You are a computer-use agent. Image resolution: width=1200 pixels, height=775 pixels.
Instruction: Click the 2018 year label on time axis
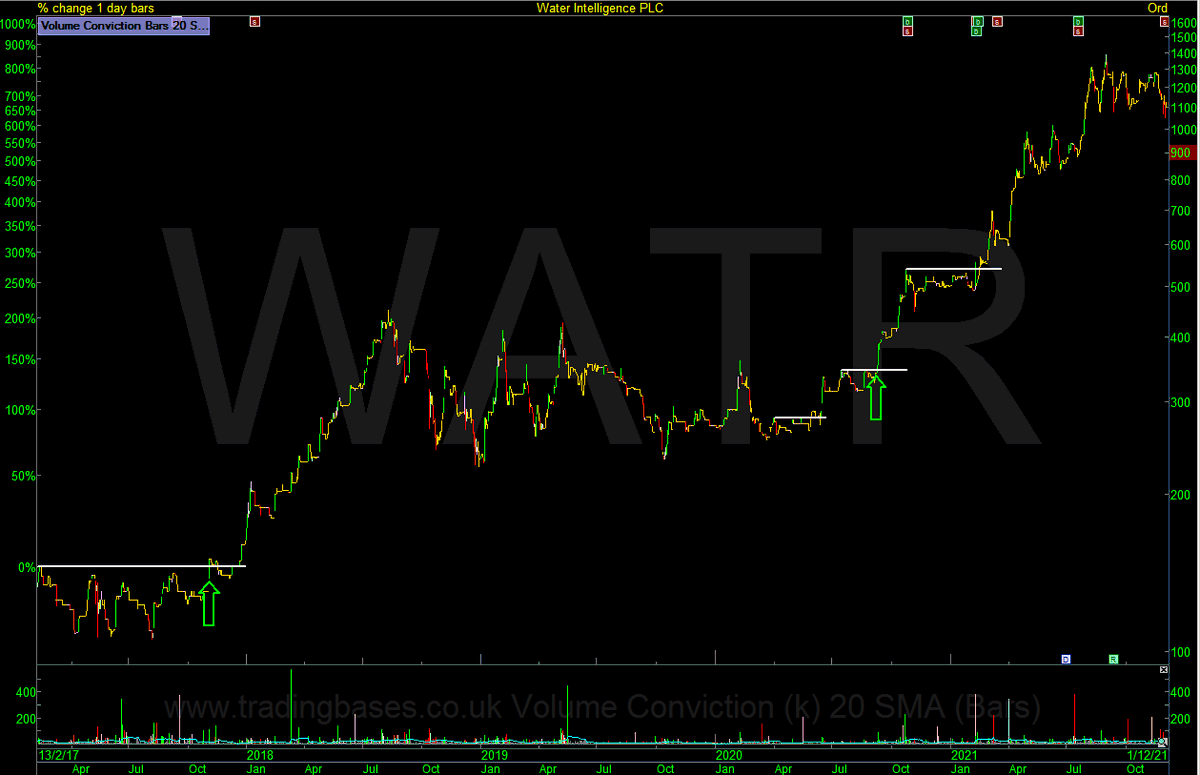(x=260, y=753)
